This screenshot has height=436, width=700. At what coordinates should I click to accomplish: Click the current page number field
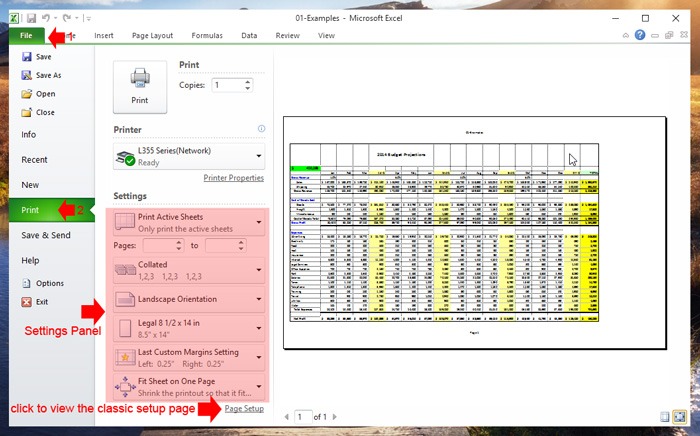coord(303,417)
